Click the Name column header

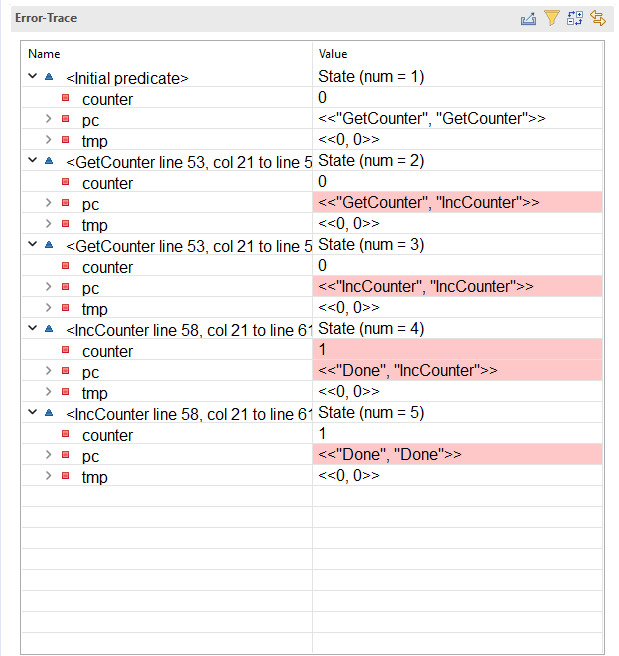click(x=44, y=54)
